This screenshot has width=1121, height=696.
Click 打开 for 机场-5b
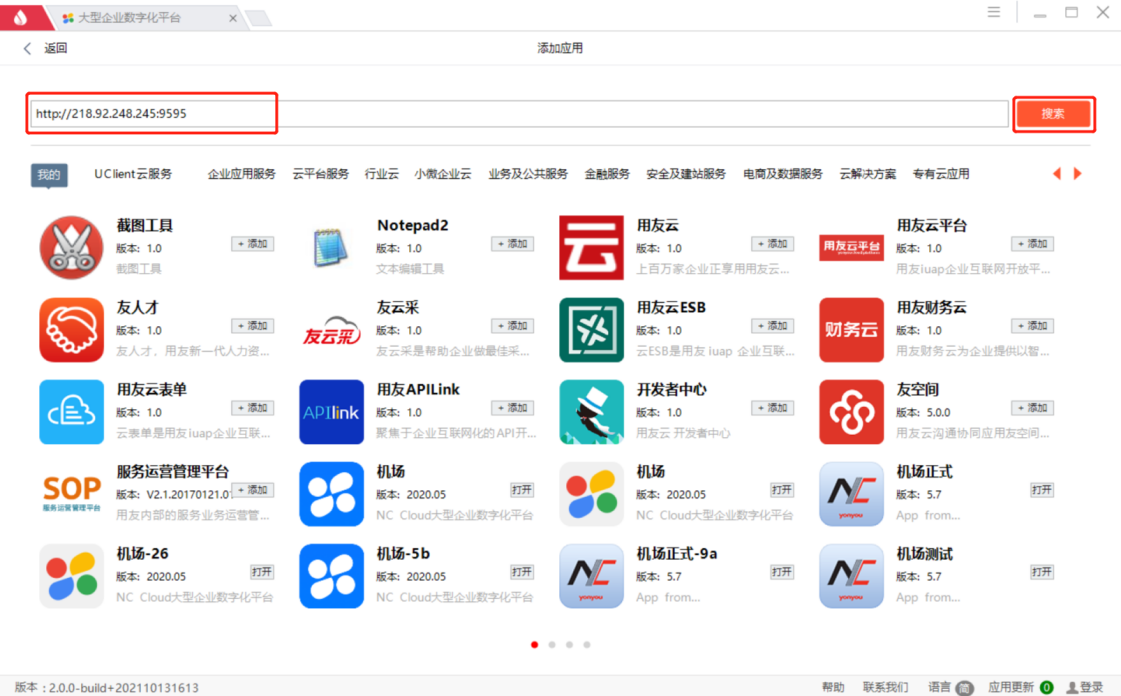click(522, 572)
